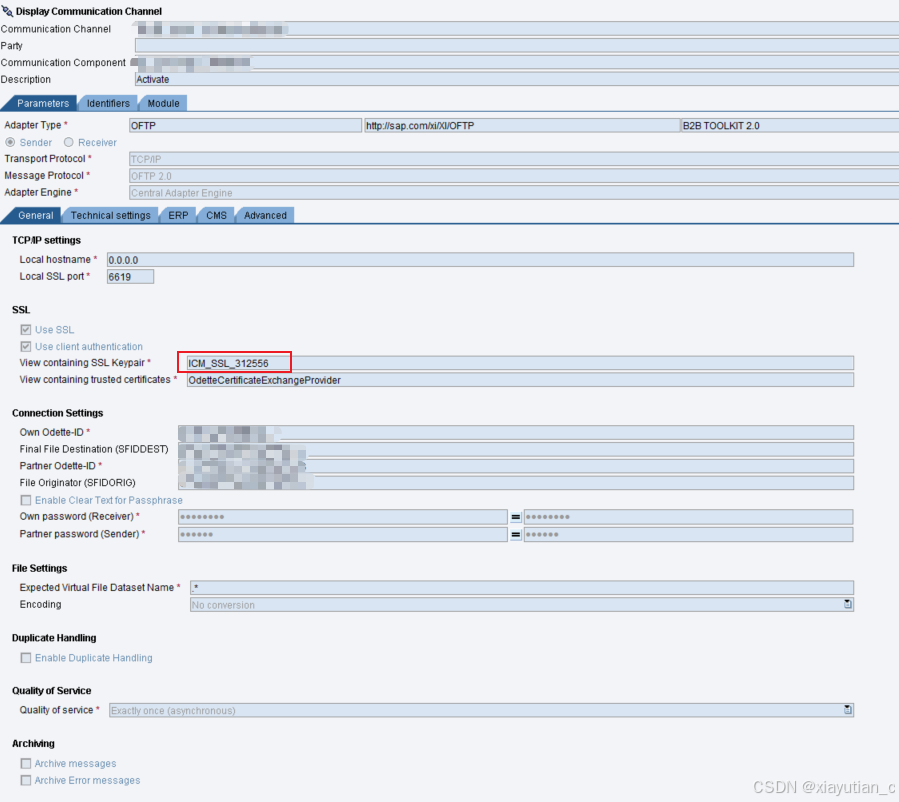
Task: Switch to the Parameters tab
Action: (x=42, y=103)
